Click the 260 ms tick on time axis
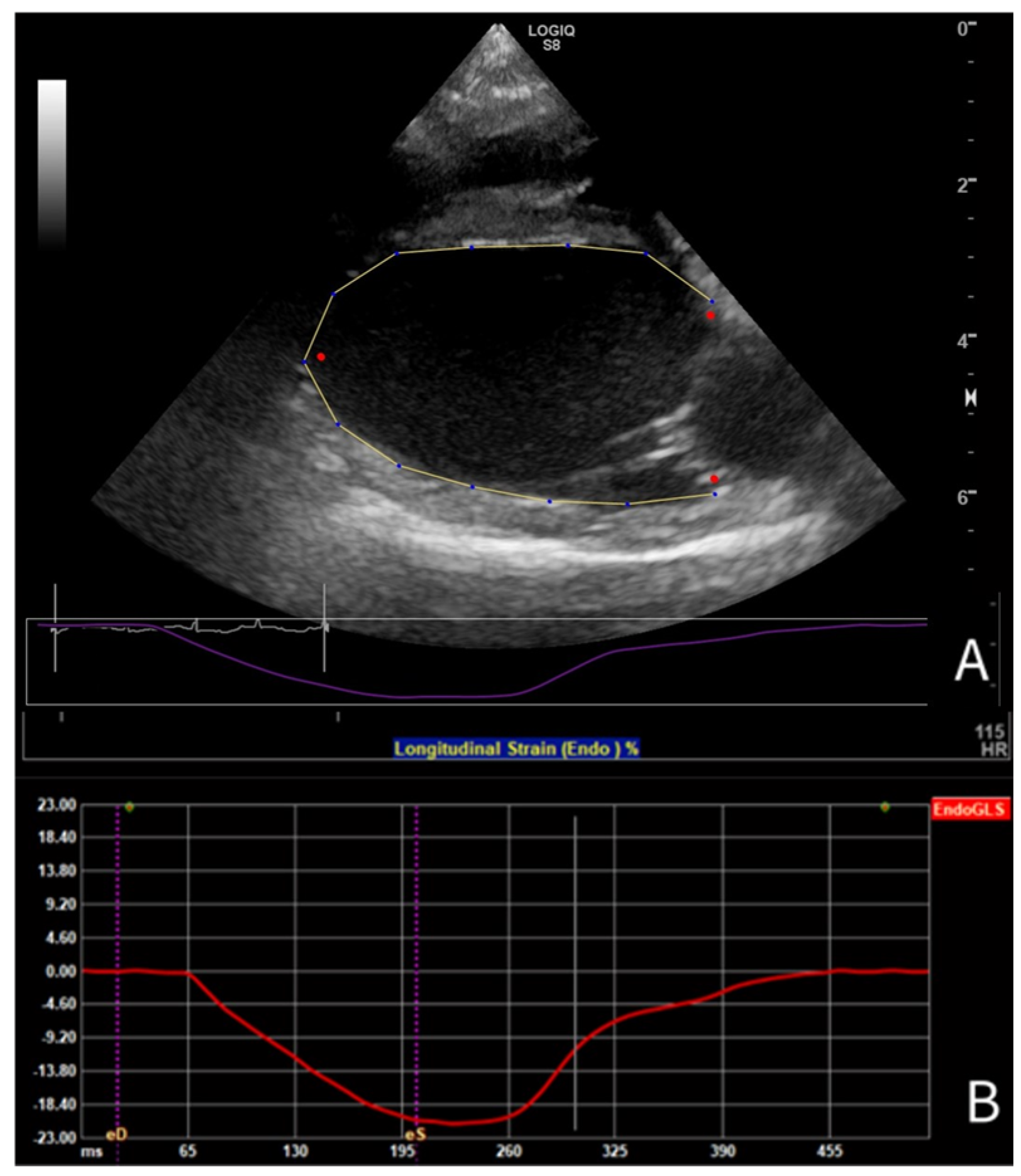1021x1176 pixels. tap(509, 1151)
